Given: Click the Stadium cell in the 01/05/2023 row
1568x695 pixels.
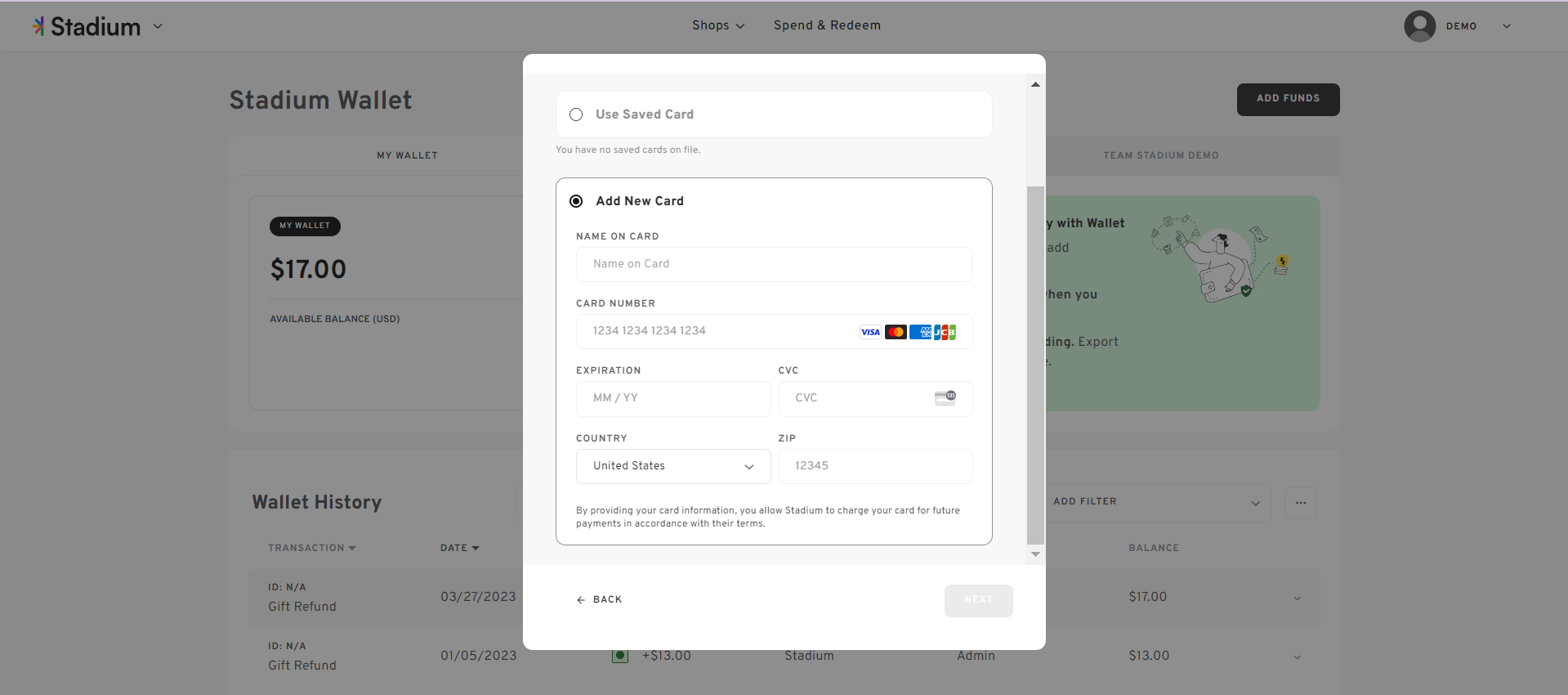Looking at the screenshot, I should [x=809, y=656].
